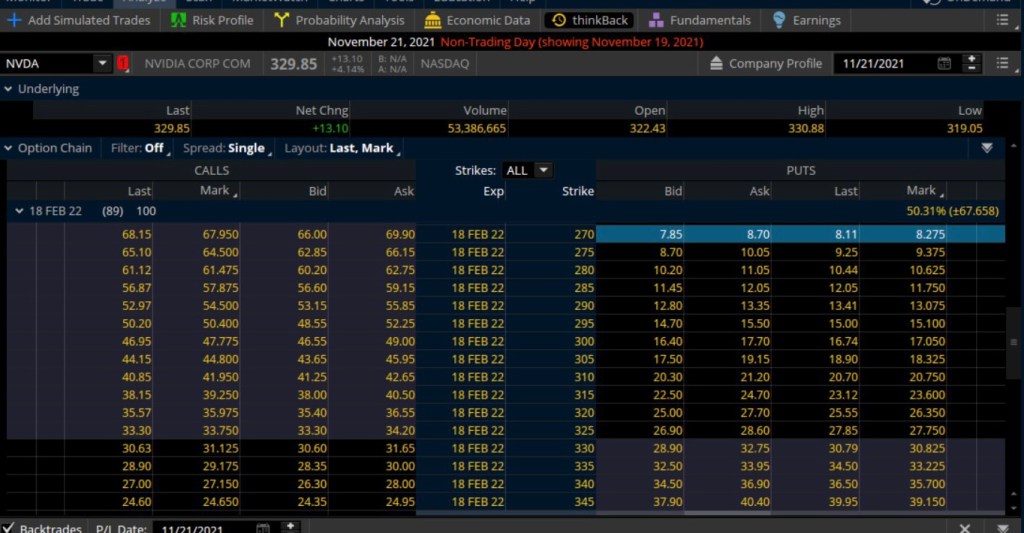Toggle the Backtrades checkbox

[9, 527]
